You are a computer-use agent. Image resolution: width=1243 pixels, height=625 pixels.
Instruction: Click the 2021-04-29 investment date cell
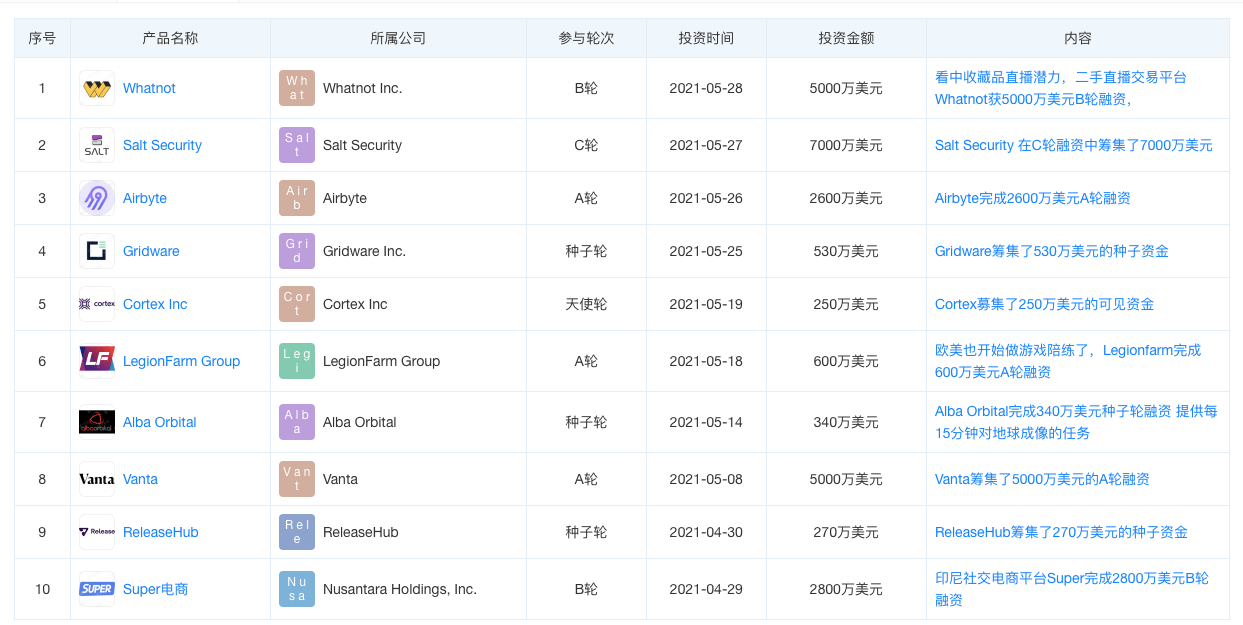click(x=706, y=589)
